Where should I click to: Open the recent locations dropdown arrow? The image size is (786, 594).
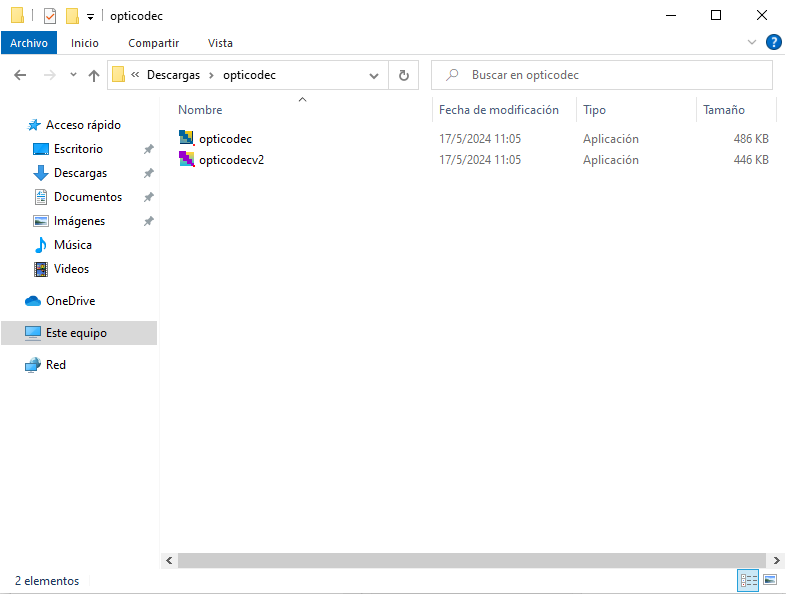coord(73,75)
